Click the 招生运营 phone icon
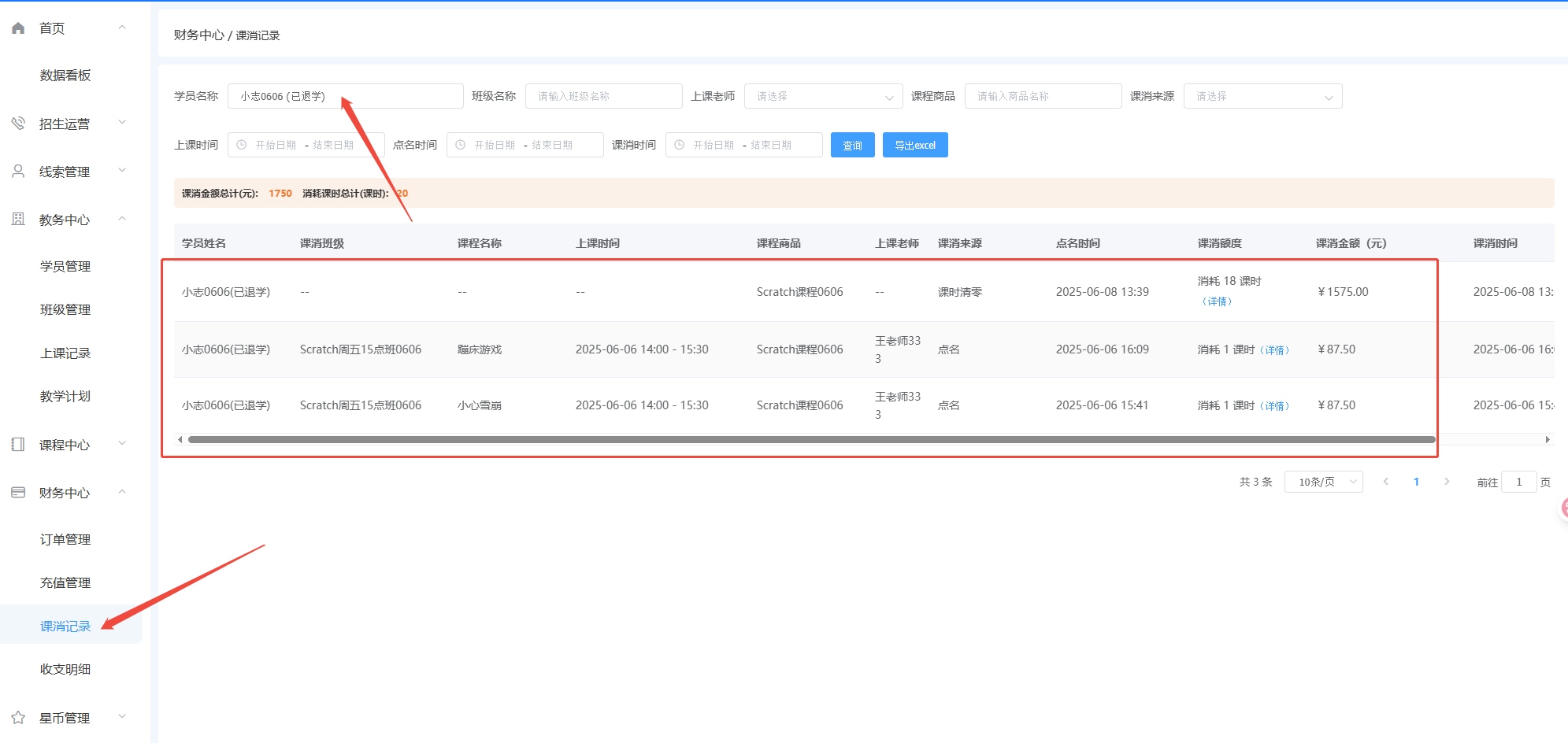Viewport: 1568px width, 743px height. pyautogui.click(x=18, y=124)
